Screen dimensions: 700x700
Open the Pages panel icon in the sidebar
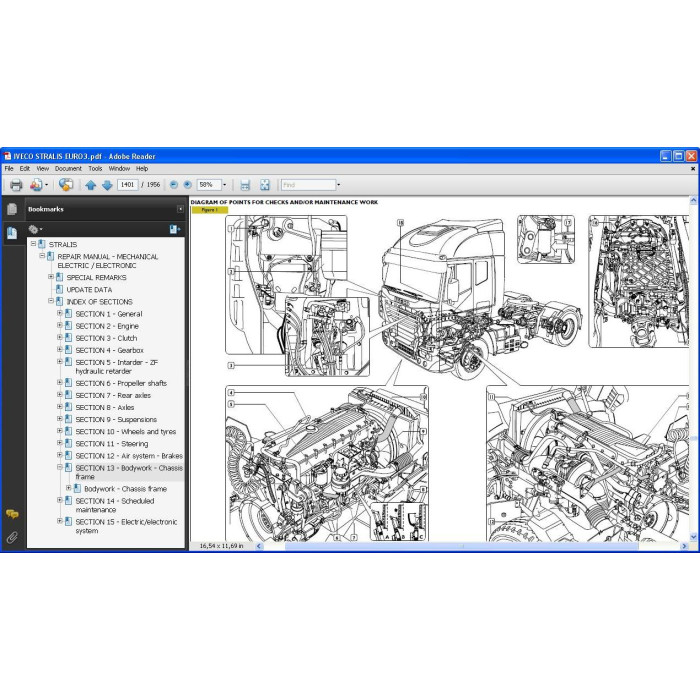pos(12,209)
